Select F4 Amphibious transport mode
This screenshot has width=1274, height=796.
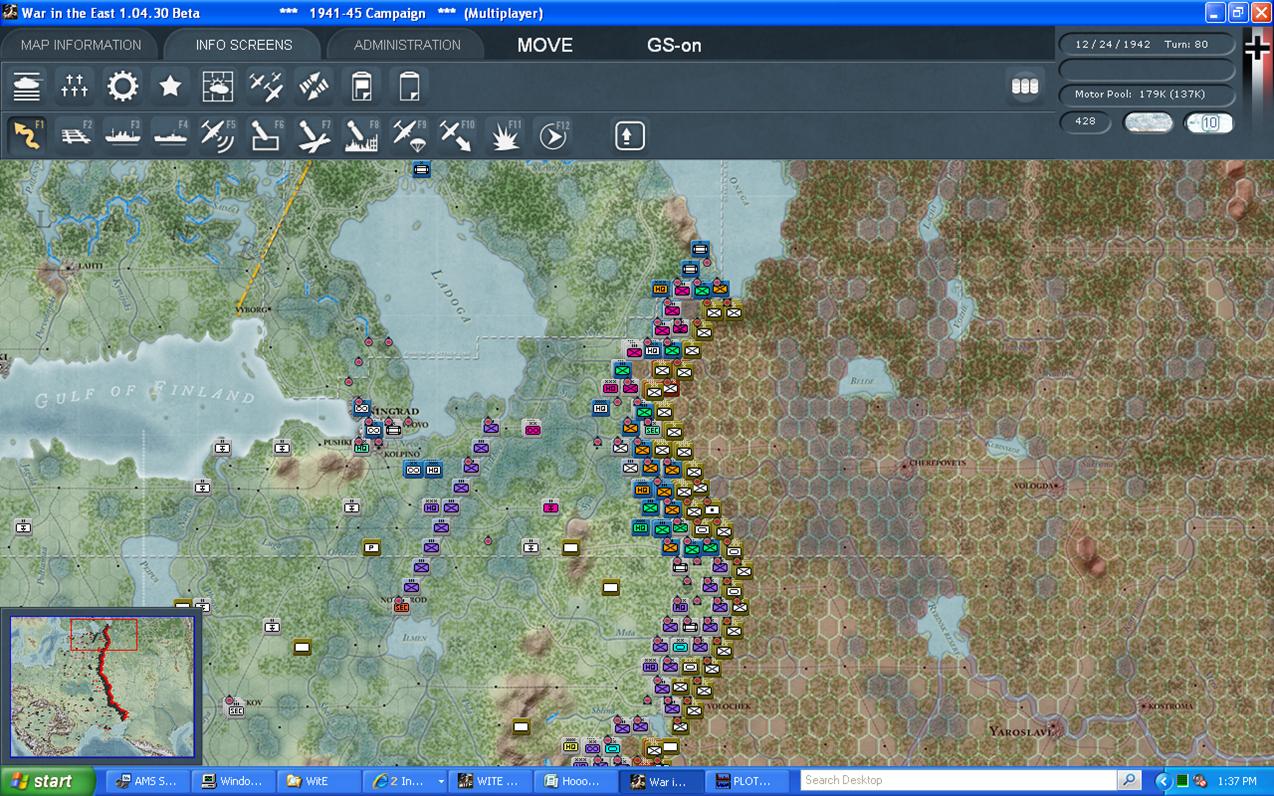pyautogui.click(x=171, y=135)
